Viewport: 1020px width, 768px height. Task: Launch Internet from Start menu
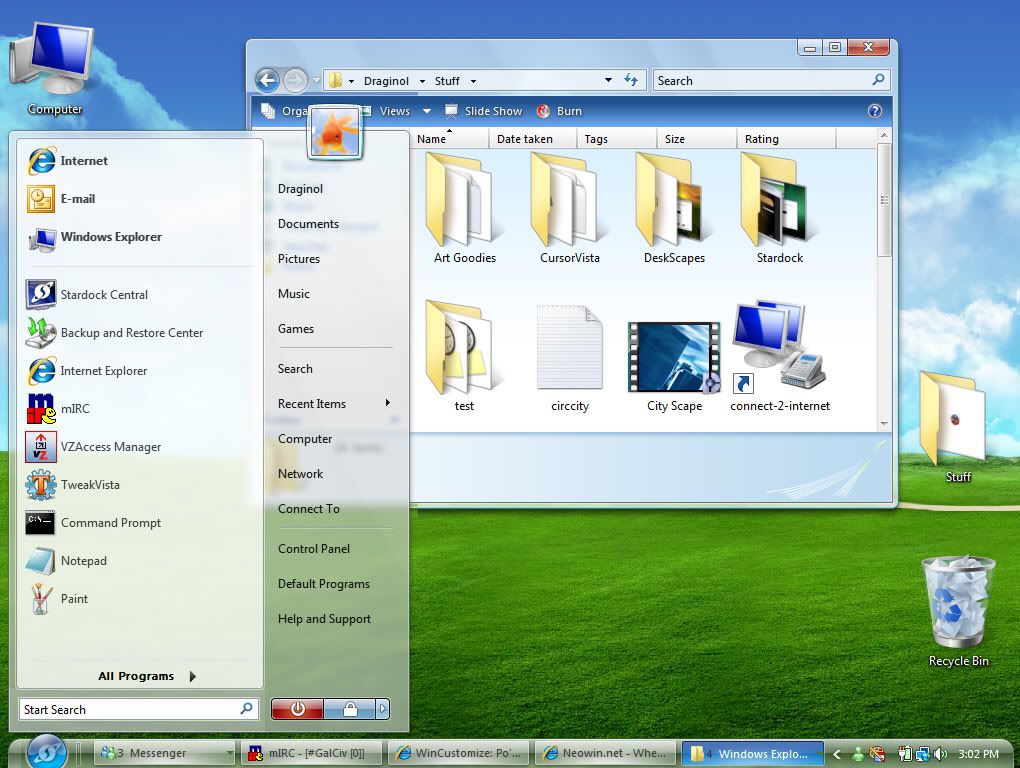tap(68, 161)
